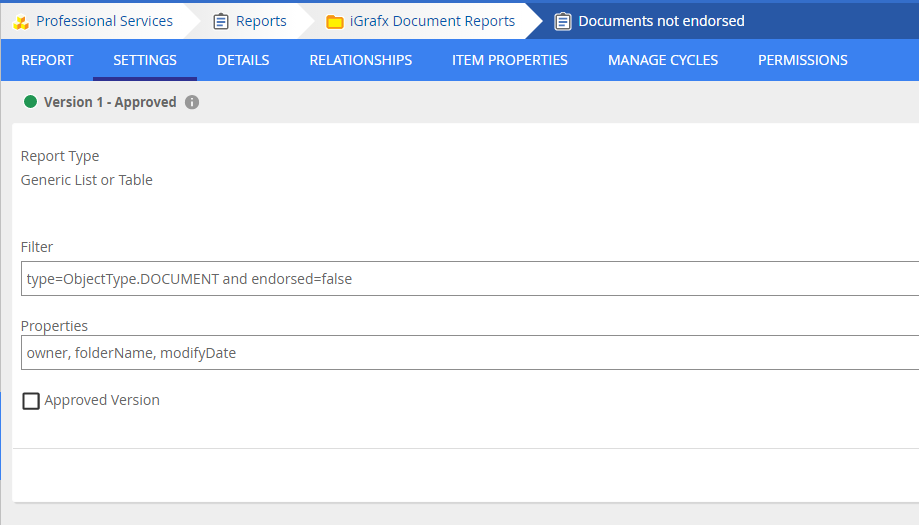The image size is (919, 525).
Task: Select the SETTINGS tab
Action: click(145, 60)
